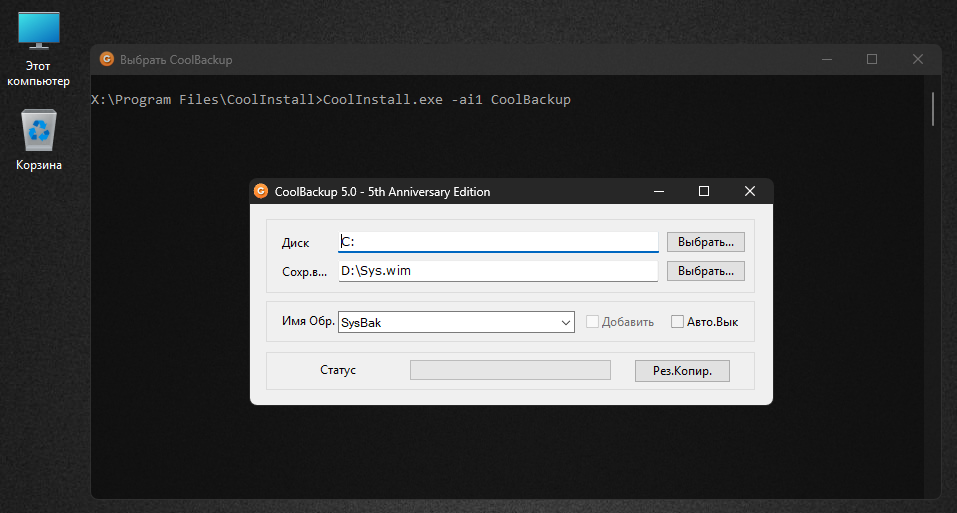Focus the Диск input field showing C:
The width and height of the screenshot is (957, 513).
pos(498,242)
